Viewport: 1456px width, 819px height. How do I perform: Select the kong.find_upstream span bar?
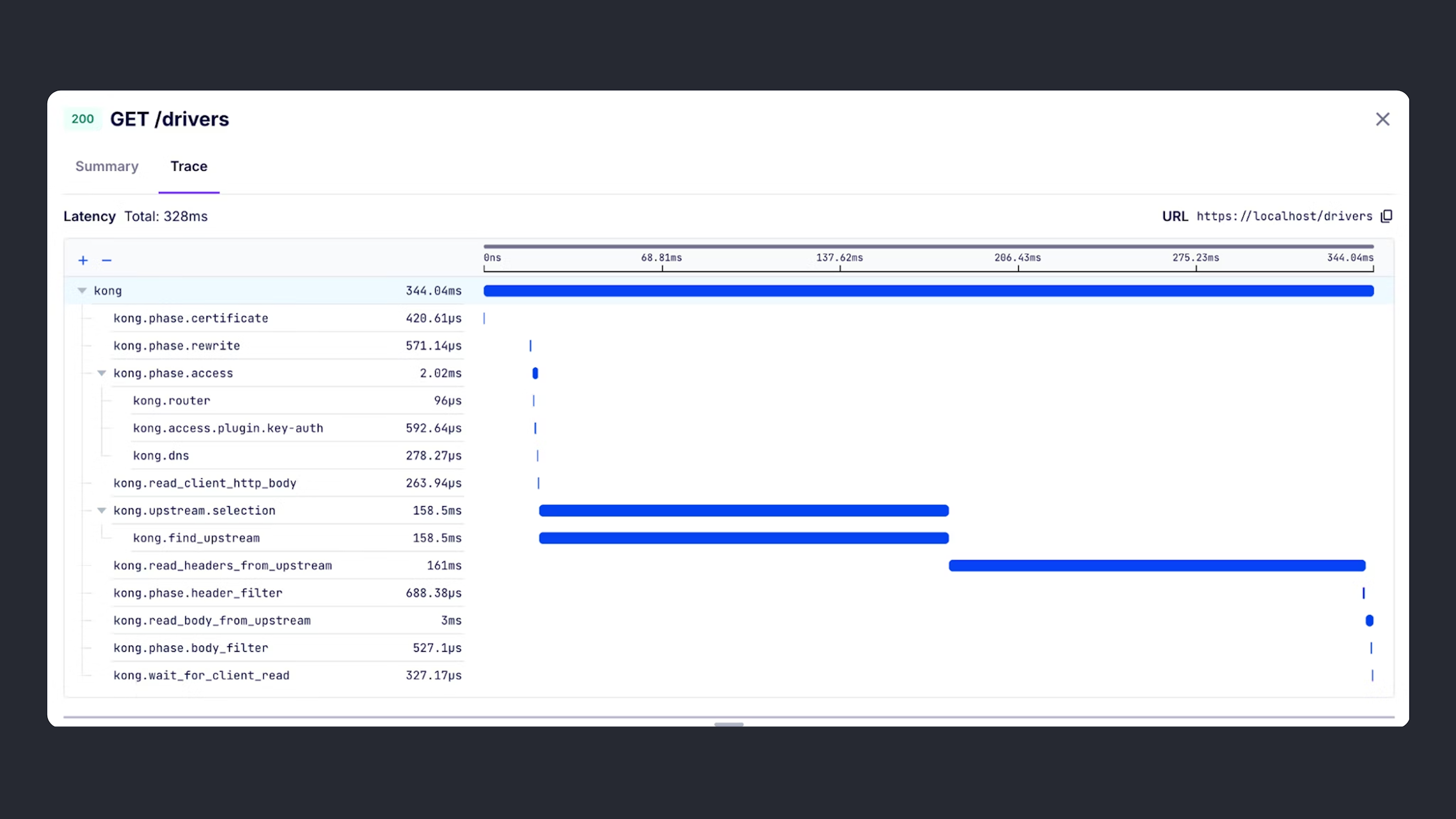point(743,538)
